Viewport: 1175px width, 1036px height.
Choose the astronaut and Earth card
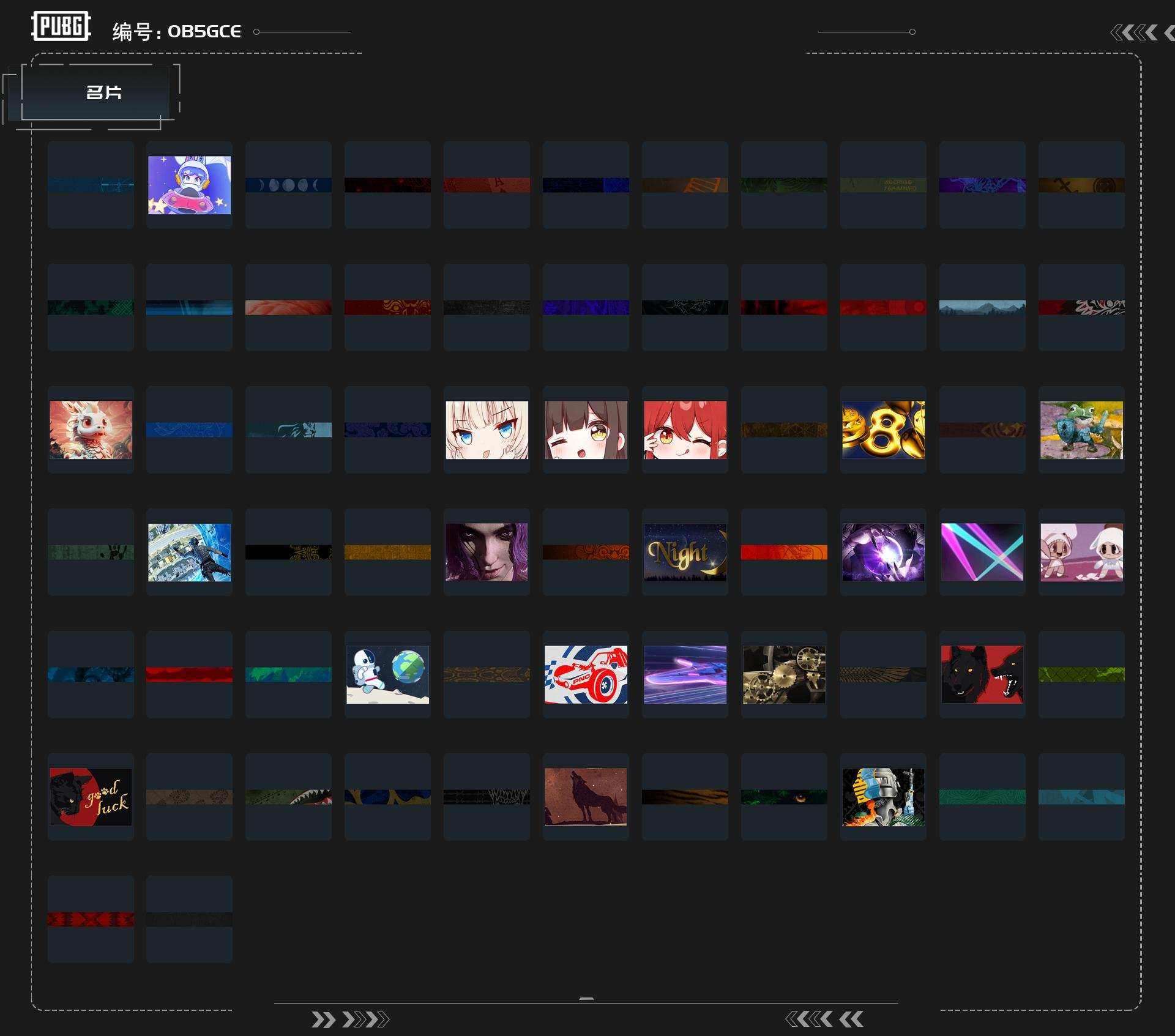point(387,675)
